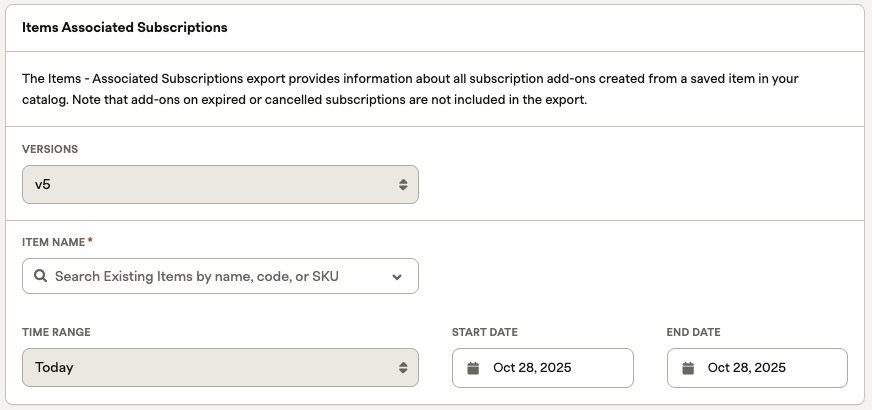This screenshot has height=410, width=872.
Task: Click the START DATE field label
Action: click(485, 332)
